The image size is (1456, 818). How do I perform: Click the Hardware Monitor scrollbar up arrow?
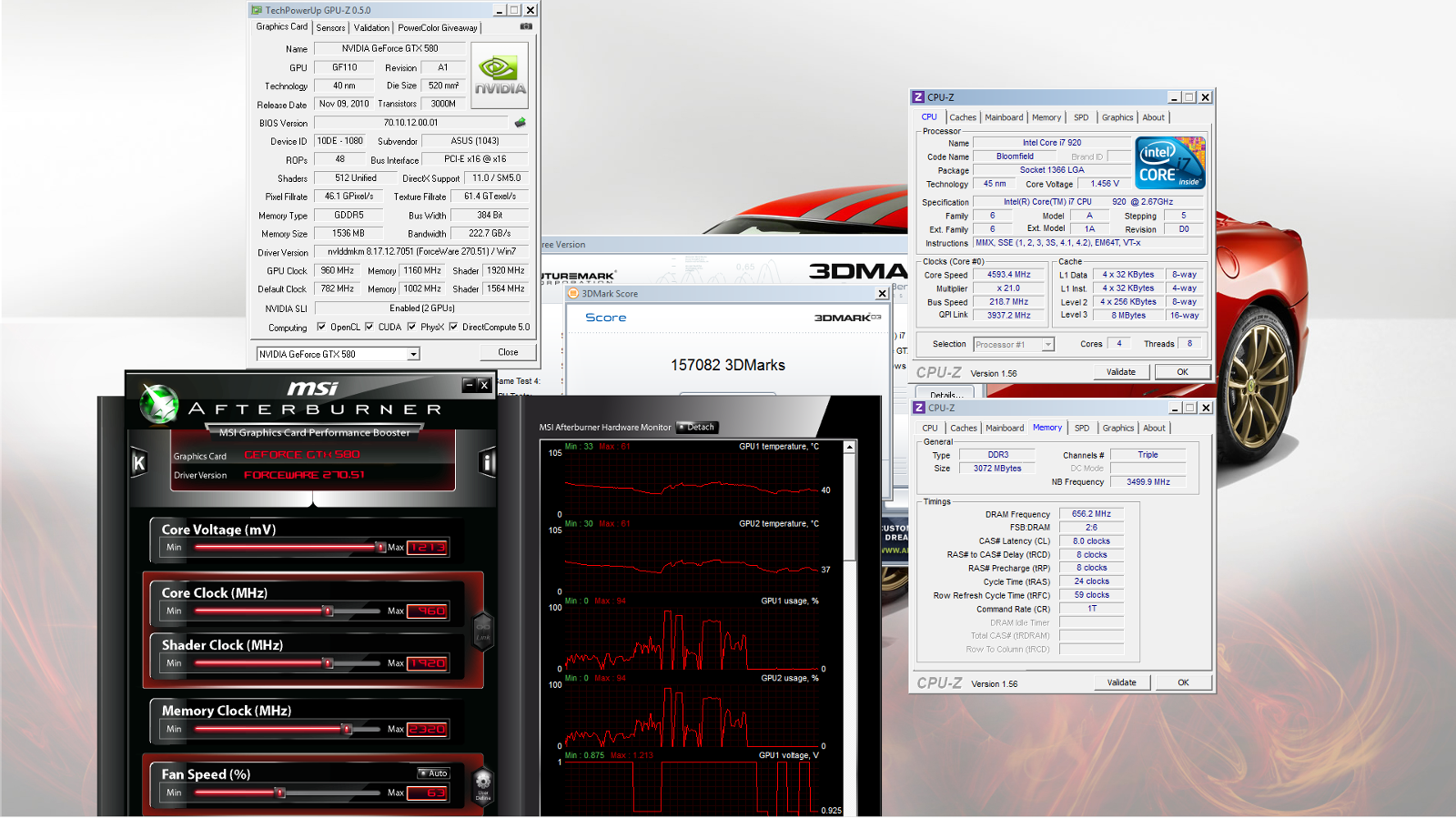pos(849,447)
